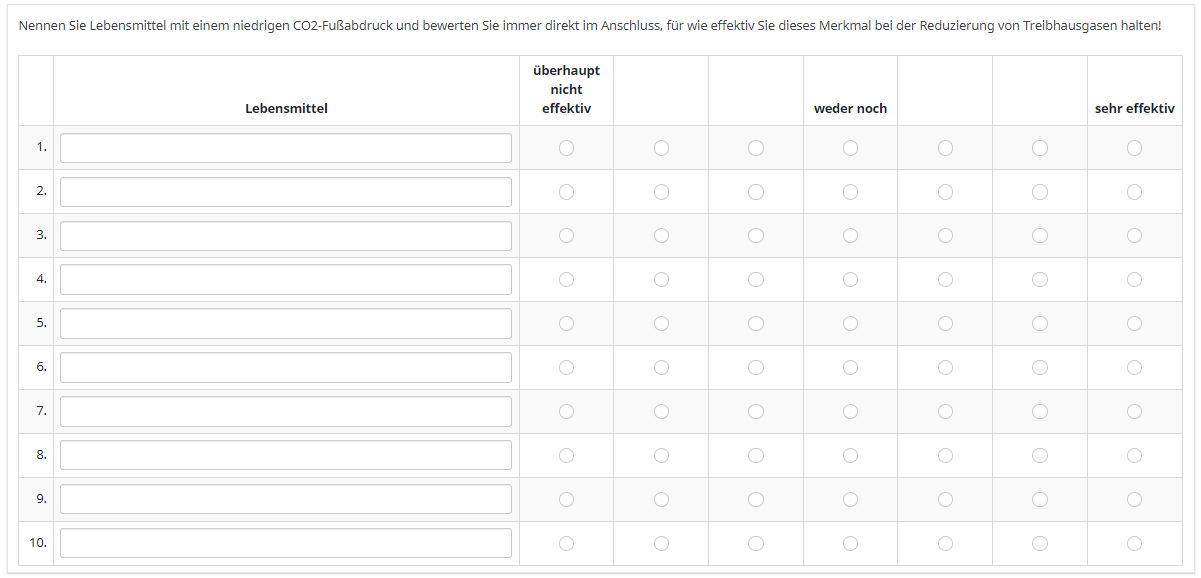This screenshot has height=578, width=1201.
Task: Select 'sehr effektiv' for row 9
Action: point(1134,500)
